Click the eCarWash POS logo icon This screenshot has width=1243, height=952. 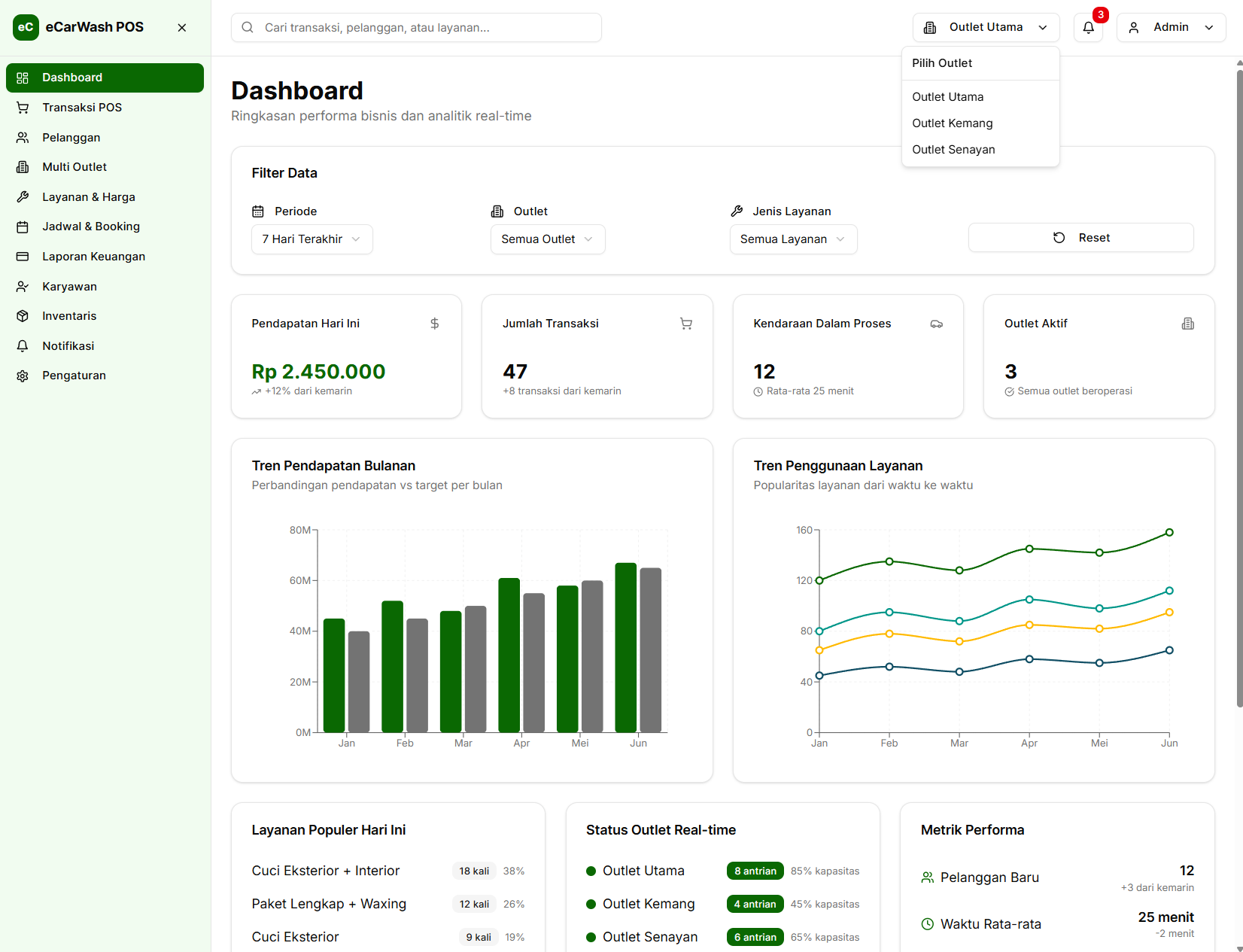[26, 27]
